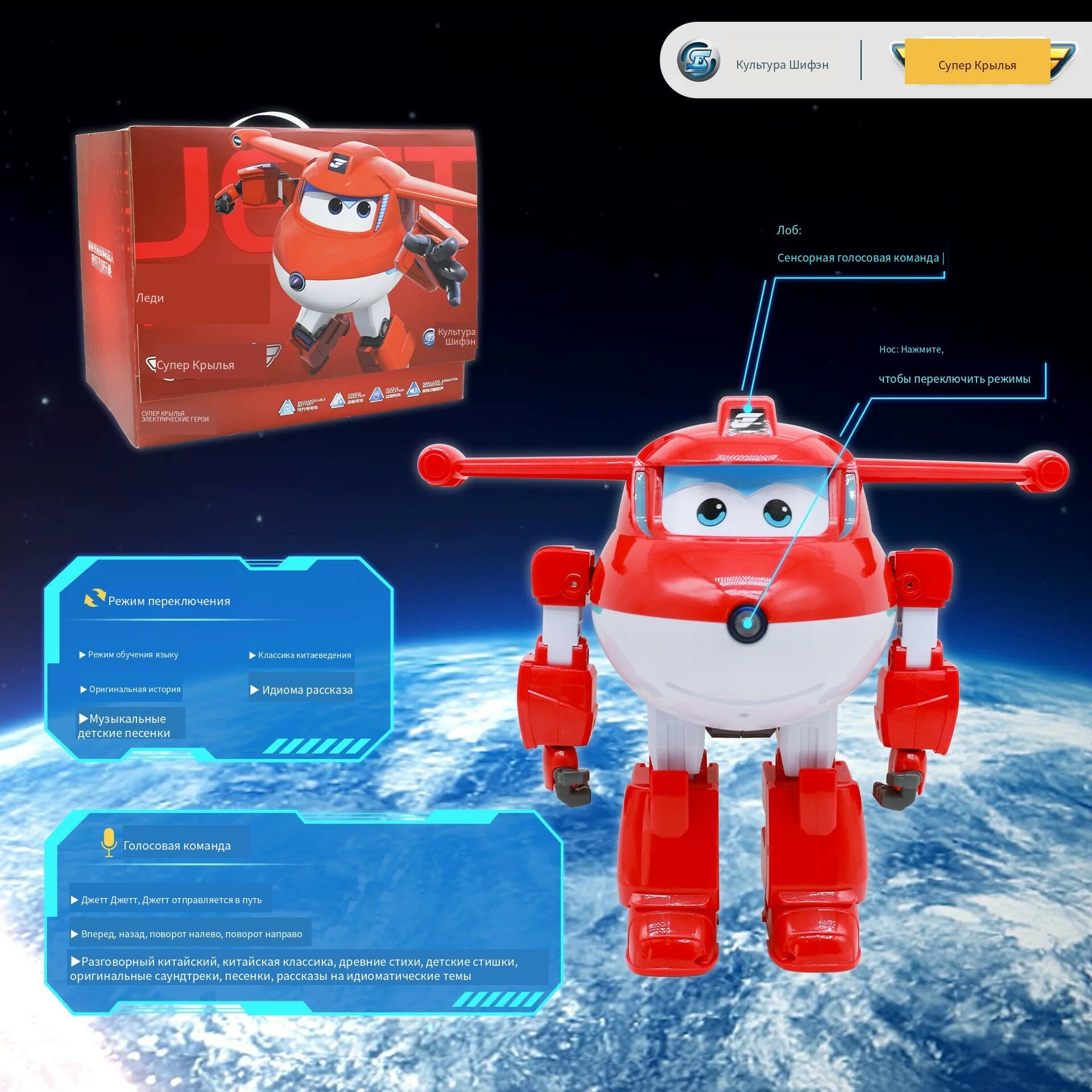Click the arrow before Оригинальная история
1092x1092 pixels.
[x=84, y=690]
